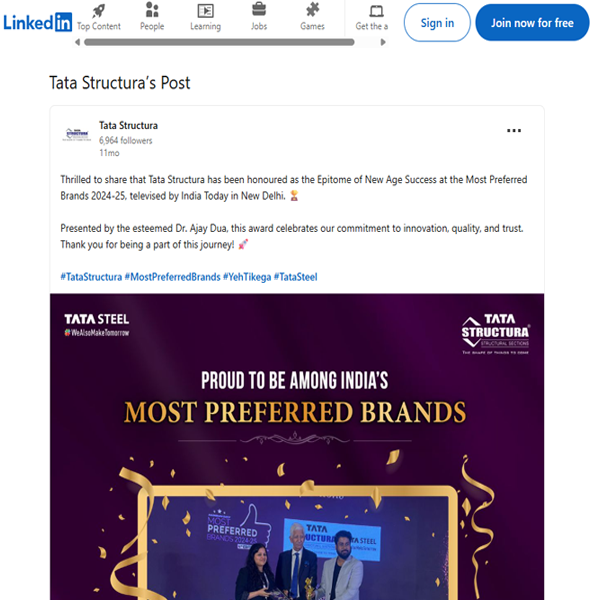
Task: Open the Top Content rocket icon
Action: [x=99, y=11]
